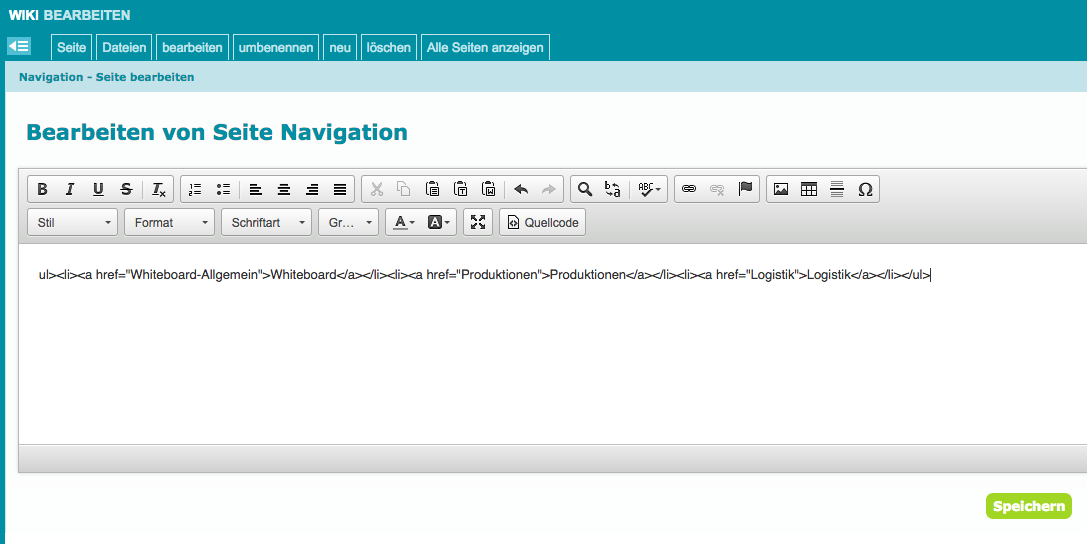Screen dimensions: 1087x544
Task: Maximize the editor area
Action: [x=478, y=222]
